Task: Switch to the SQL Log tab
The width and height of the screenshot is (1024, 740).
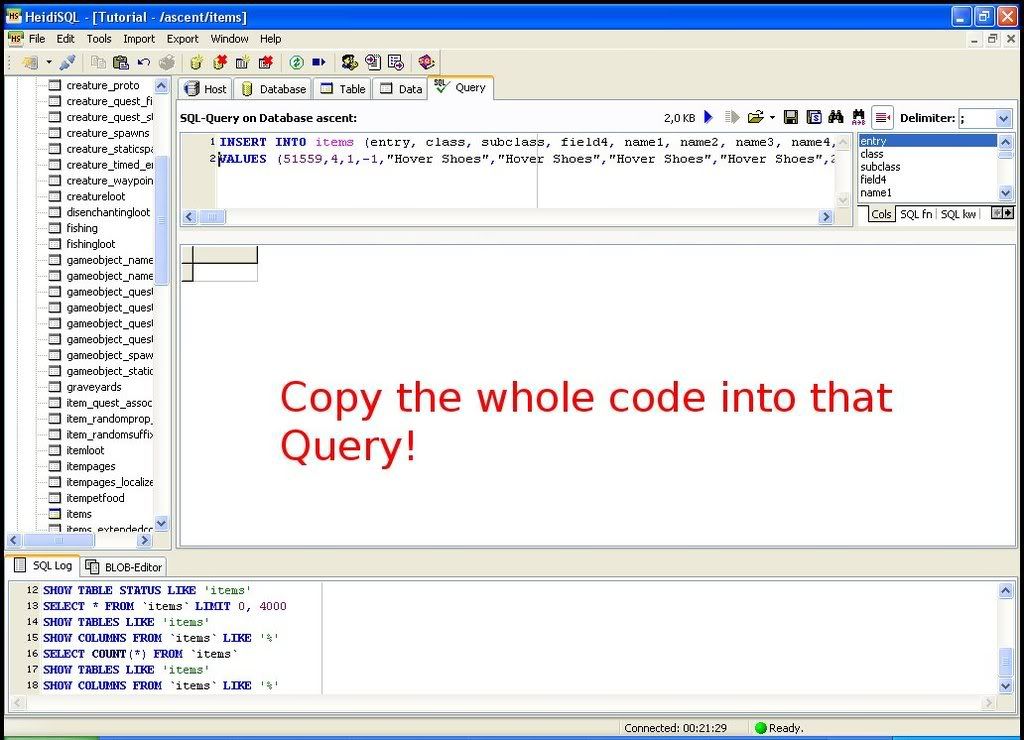Action: [43, 566]
